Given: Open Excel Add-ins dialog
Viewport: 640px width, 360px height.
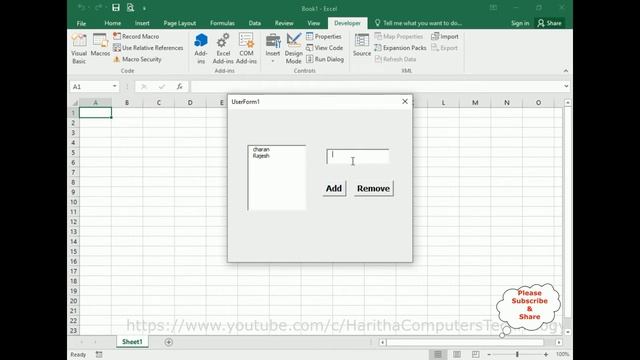Looking at the screenshot, I should 223,49.
